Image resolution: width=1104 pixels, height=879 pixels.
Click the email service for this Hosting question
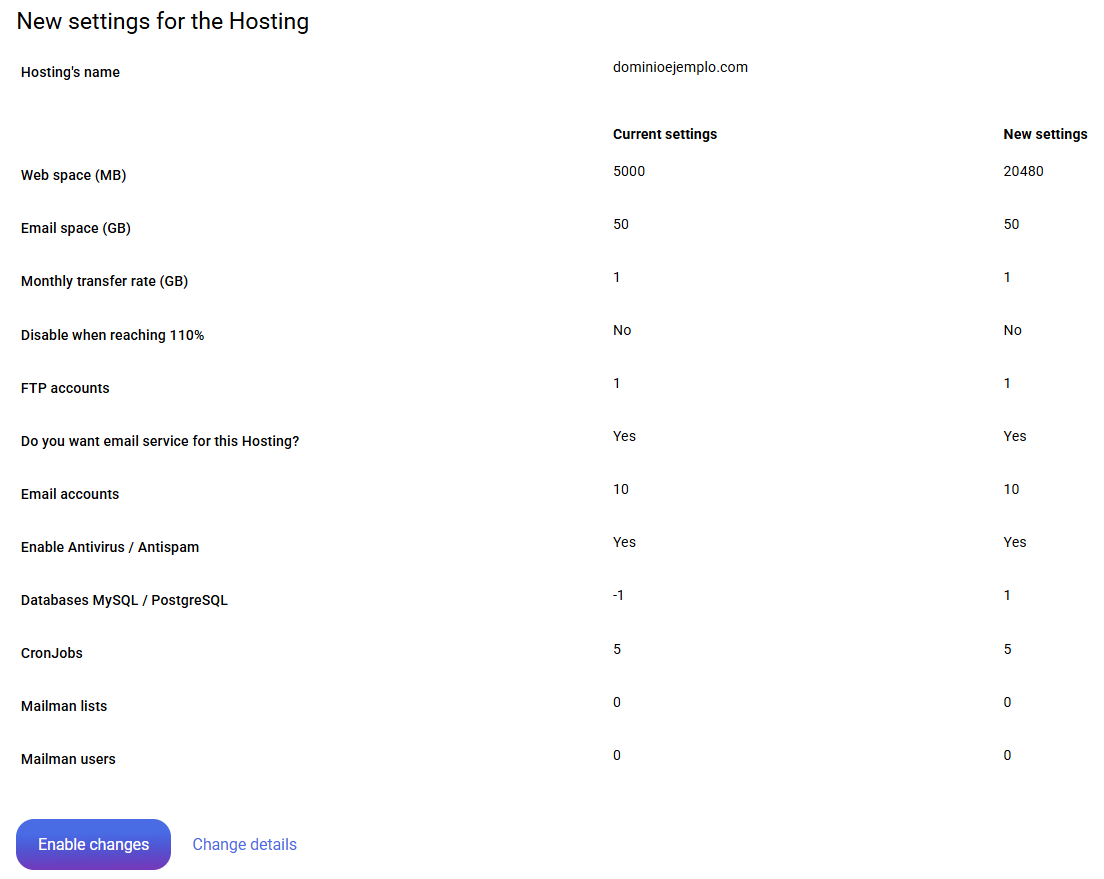(x=160, y=441)
